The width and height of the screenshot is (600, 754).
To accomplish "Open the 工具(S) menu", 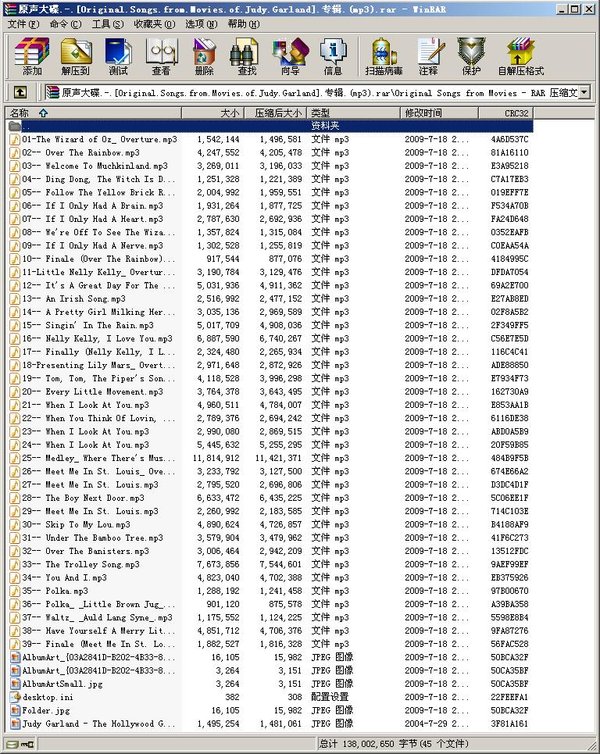I will (108, 24).
